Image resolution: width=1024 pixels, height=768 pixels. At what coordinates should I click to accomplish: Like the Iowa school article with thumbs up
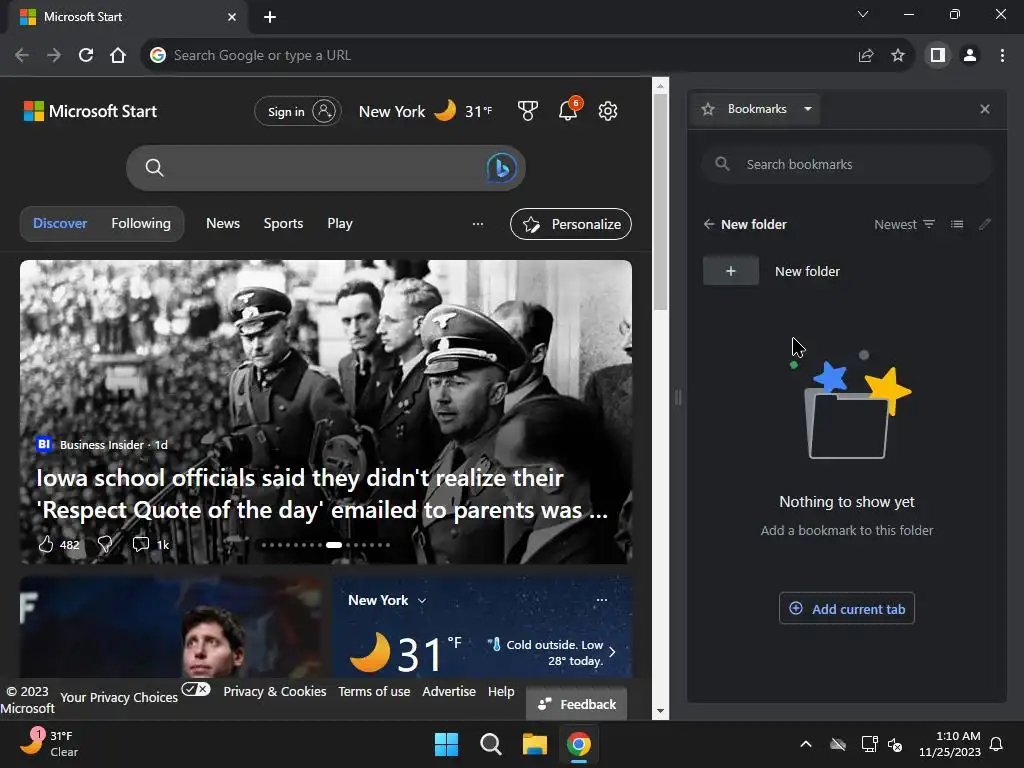(x=46, y=544)
